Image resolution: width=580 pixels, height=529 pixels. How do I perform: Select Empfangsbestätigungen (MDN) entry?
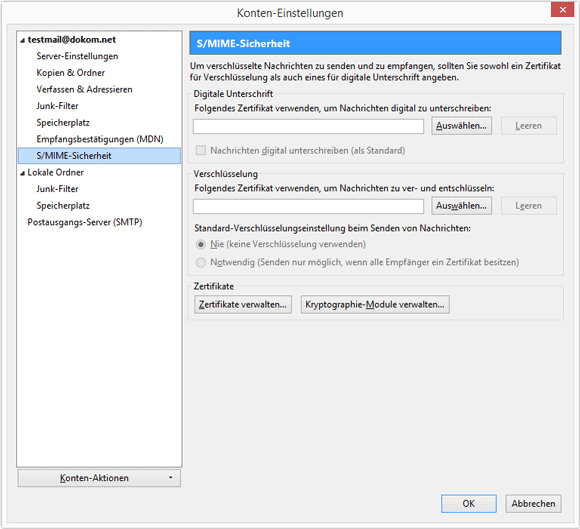pyautogui.click(x=100, y=139)
